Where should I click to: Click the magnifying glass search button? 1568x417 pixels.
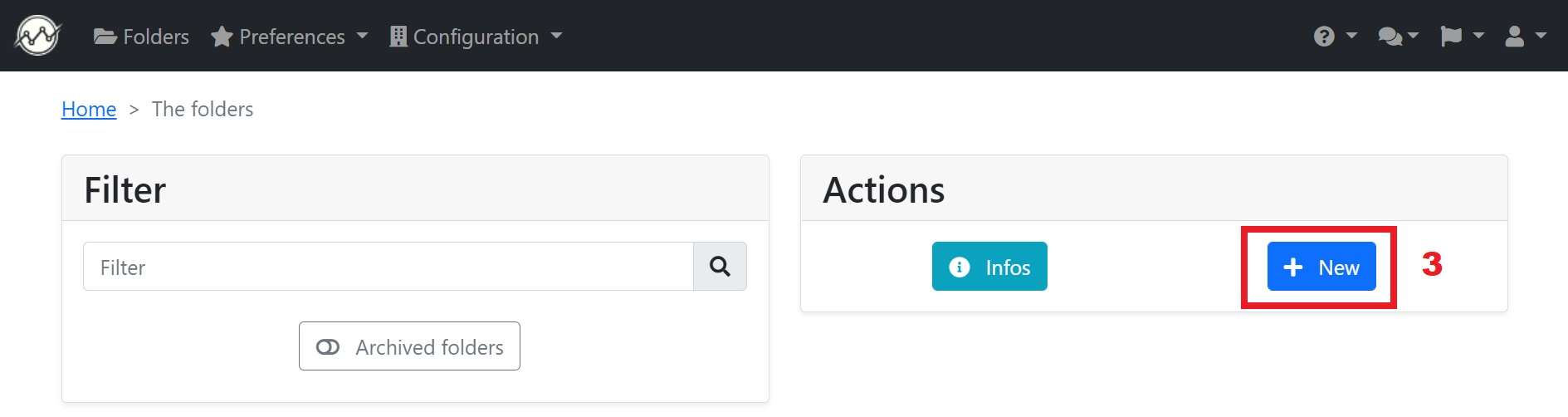click(720, 267)
